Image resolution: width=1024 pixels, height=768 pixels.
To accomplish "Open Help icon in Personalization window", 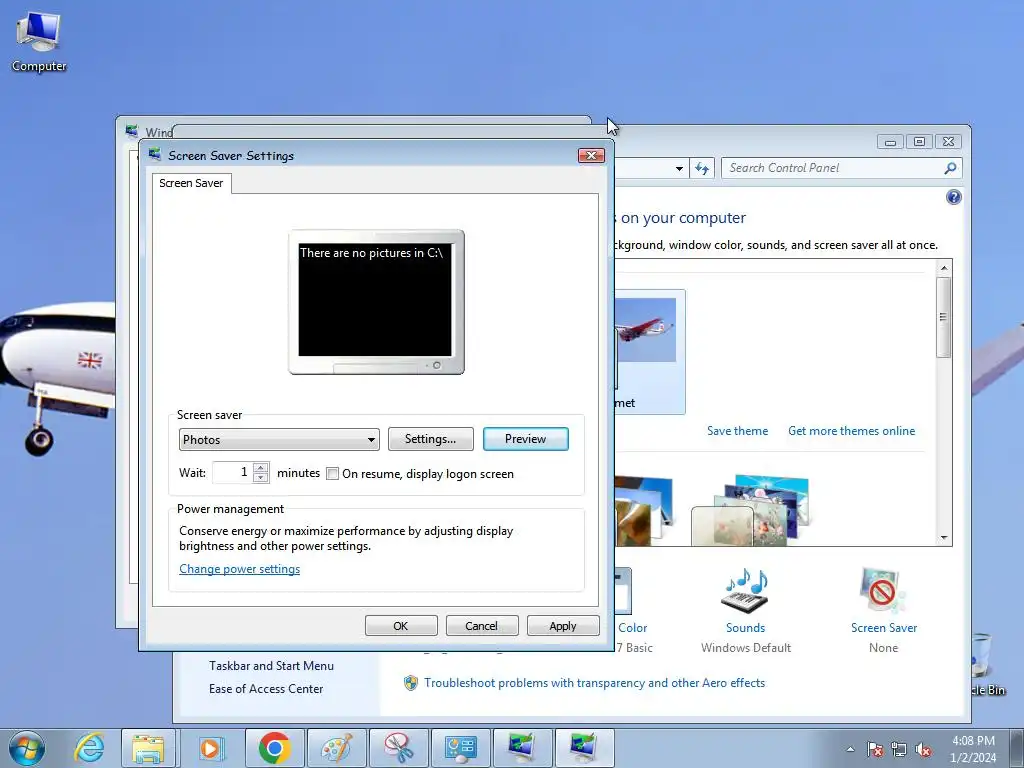I will click(953, 197).
